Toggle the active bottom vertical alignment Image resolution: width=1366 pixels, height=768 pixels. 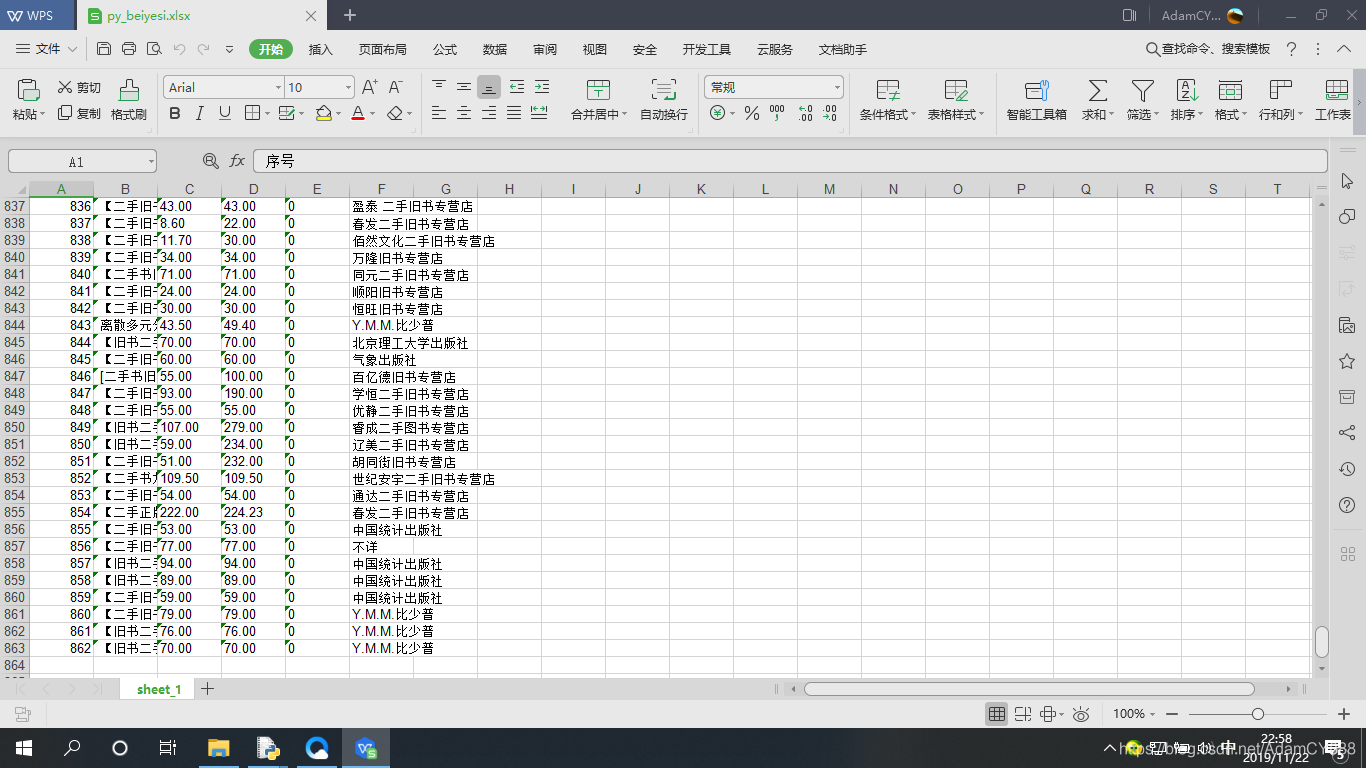click(489, 87)
